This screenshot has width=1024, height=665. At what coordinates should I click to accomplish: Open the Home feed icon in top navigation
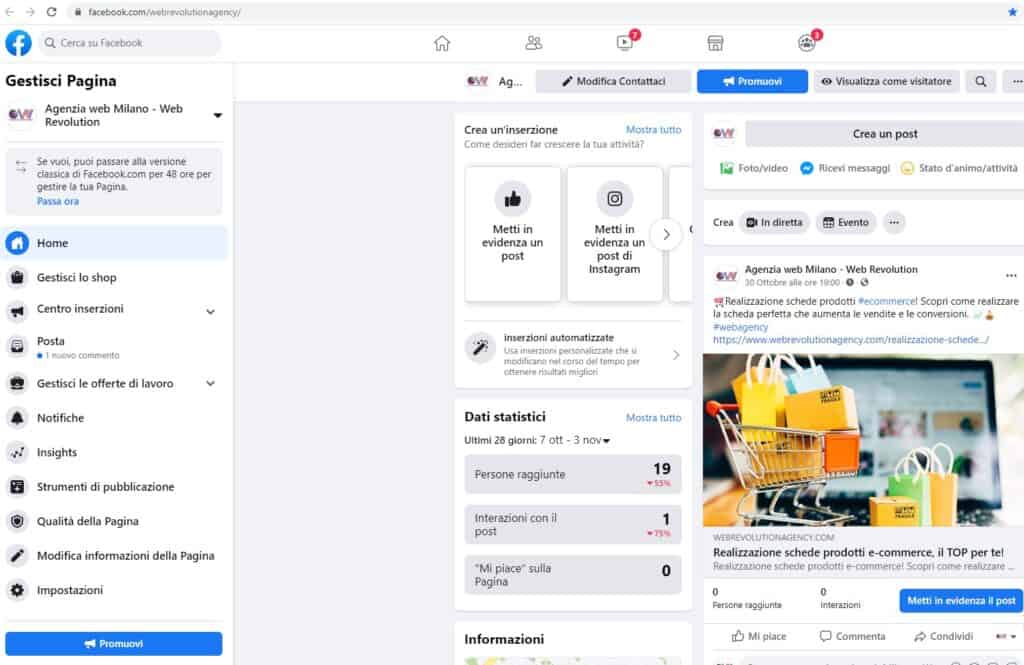pyautogui.click(x=442, y=43)
